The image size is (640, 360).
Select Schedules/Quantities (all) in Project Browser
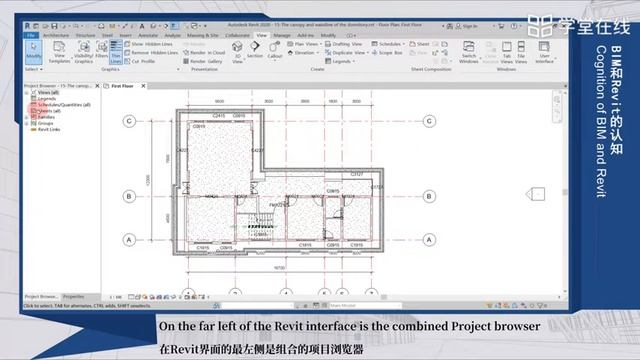[64, 105]
